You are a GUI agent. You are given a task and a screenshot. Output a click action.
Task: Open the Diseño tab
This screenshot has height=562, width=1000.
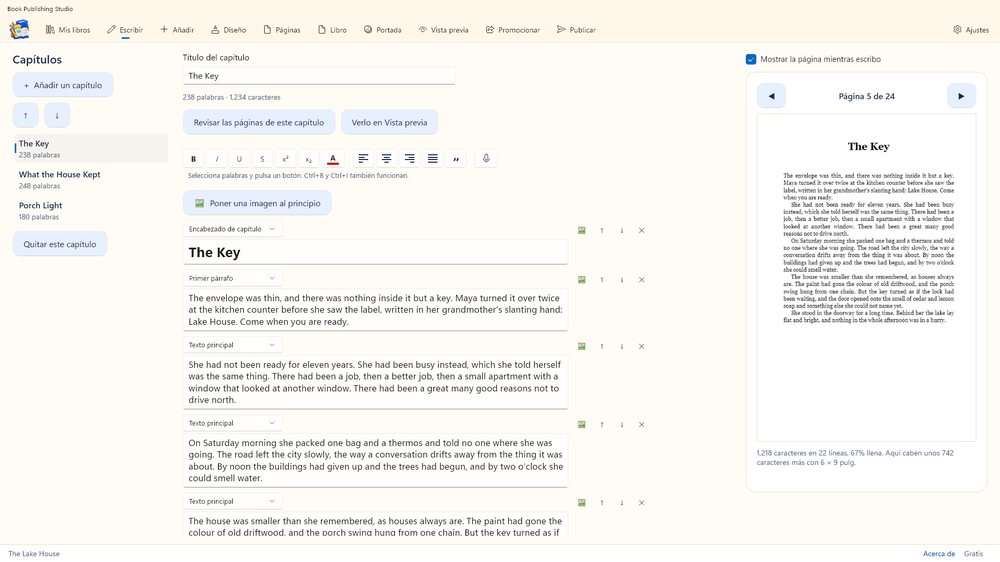228,30
